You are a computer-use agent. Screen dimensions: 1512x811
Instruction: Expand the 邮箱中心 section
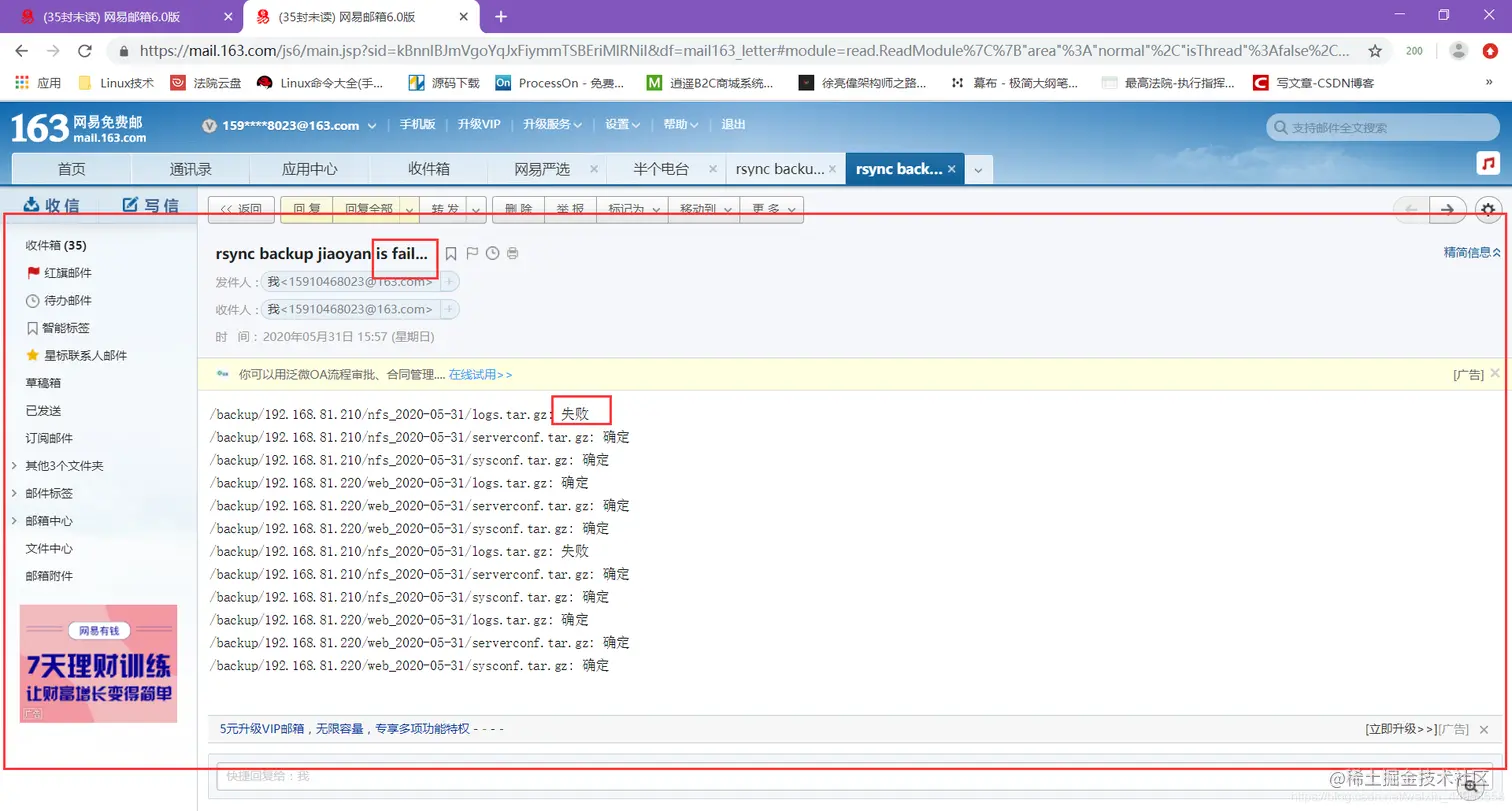[x=14, y=521]
